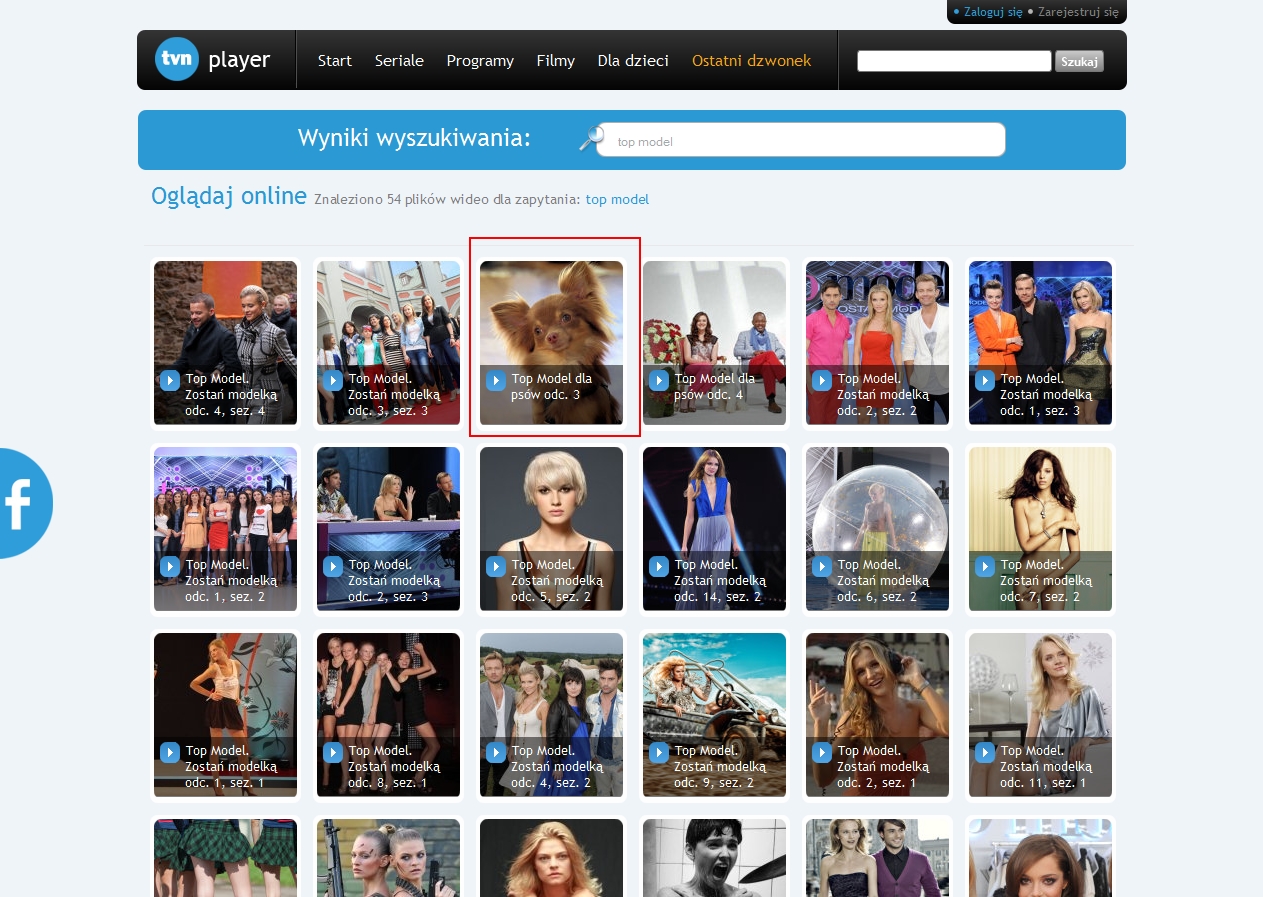Click the Facebook side widget icon
This screenshot has height=897, width=1263.
25,503
